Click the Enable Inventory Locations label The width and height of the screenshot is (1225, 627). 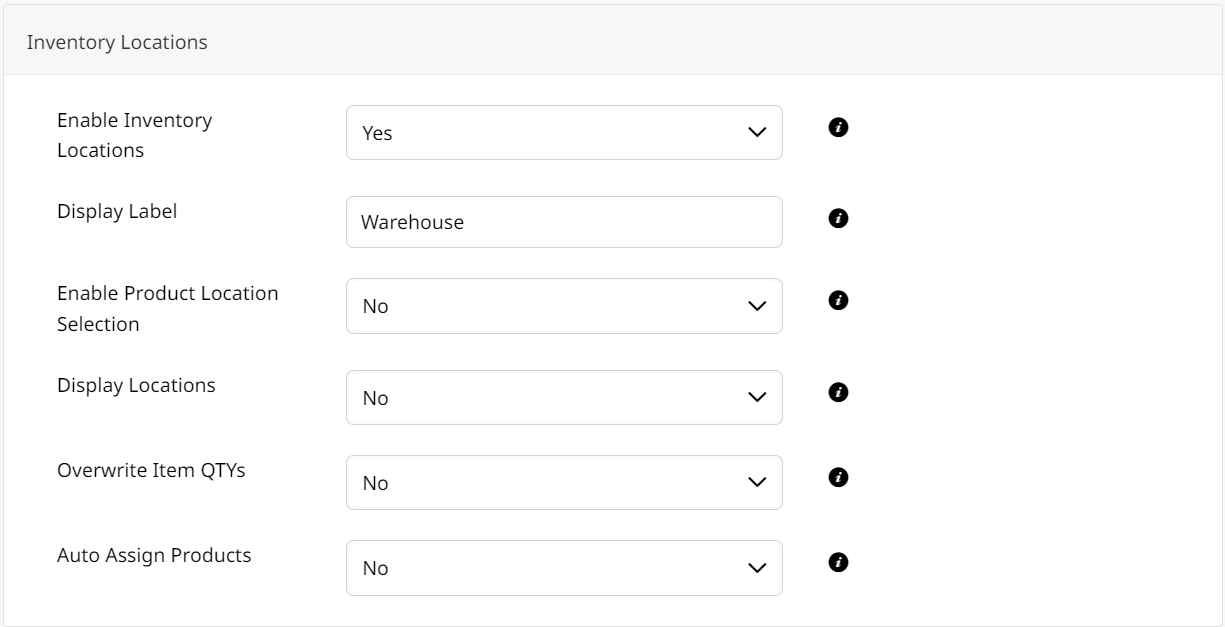tap(135, 133)
